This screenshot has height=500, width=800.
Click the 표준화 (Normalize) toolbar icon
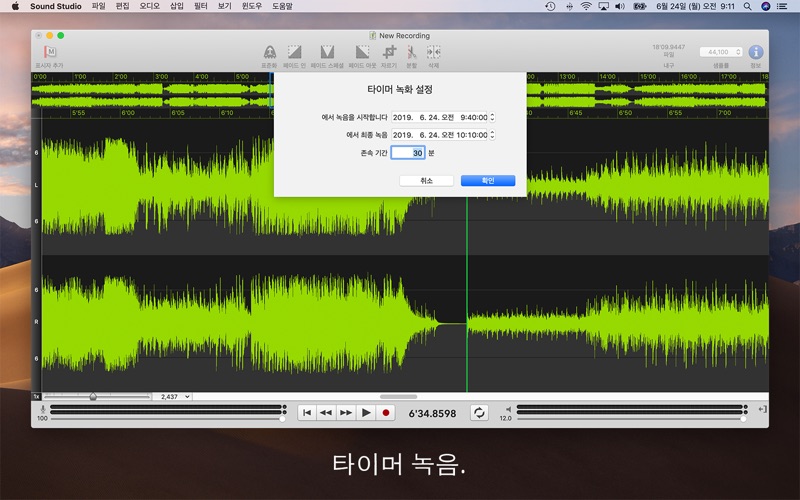coord(269,52)
